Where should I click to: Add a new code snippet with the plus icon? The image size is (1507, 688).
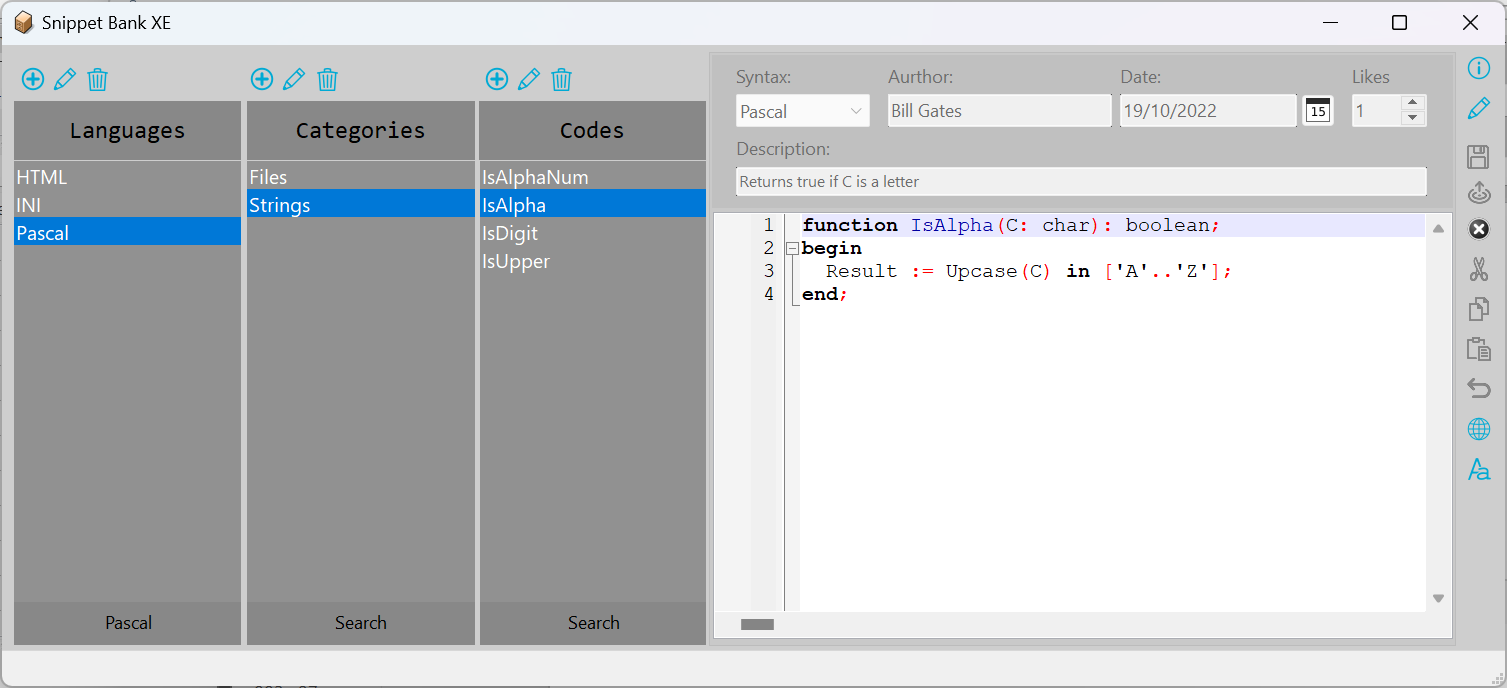[497, 79]
